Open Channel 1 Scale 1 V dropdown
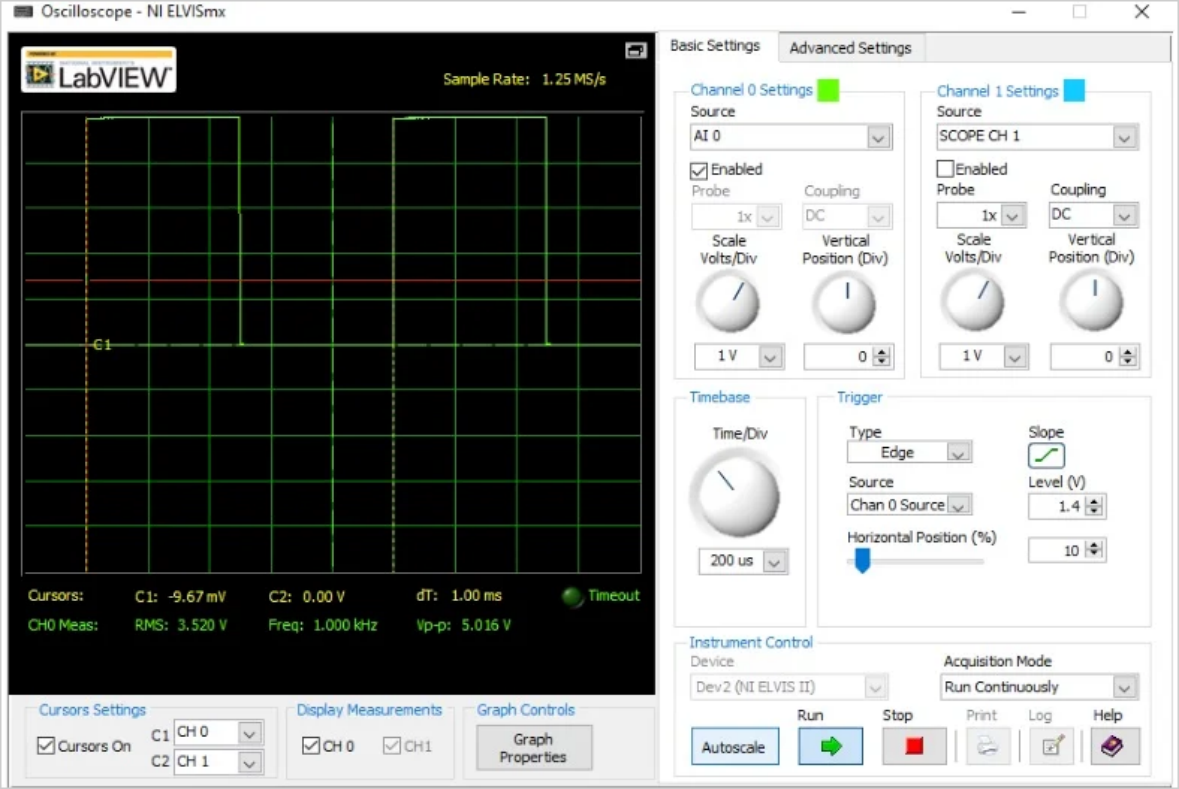The image size is (1179, 789). click(x=1015, y=357)
